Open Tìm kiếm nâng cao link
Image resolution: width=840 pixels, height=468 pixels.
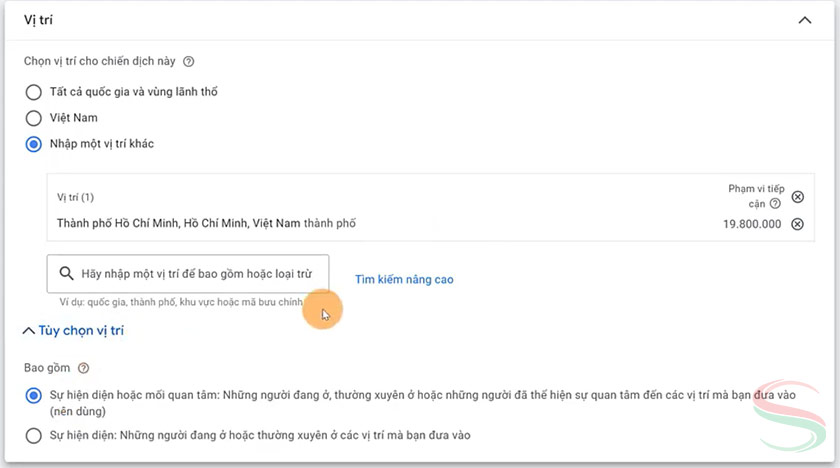[x=404, y=280]
